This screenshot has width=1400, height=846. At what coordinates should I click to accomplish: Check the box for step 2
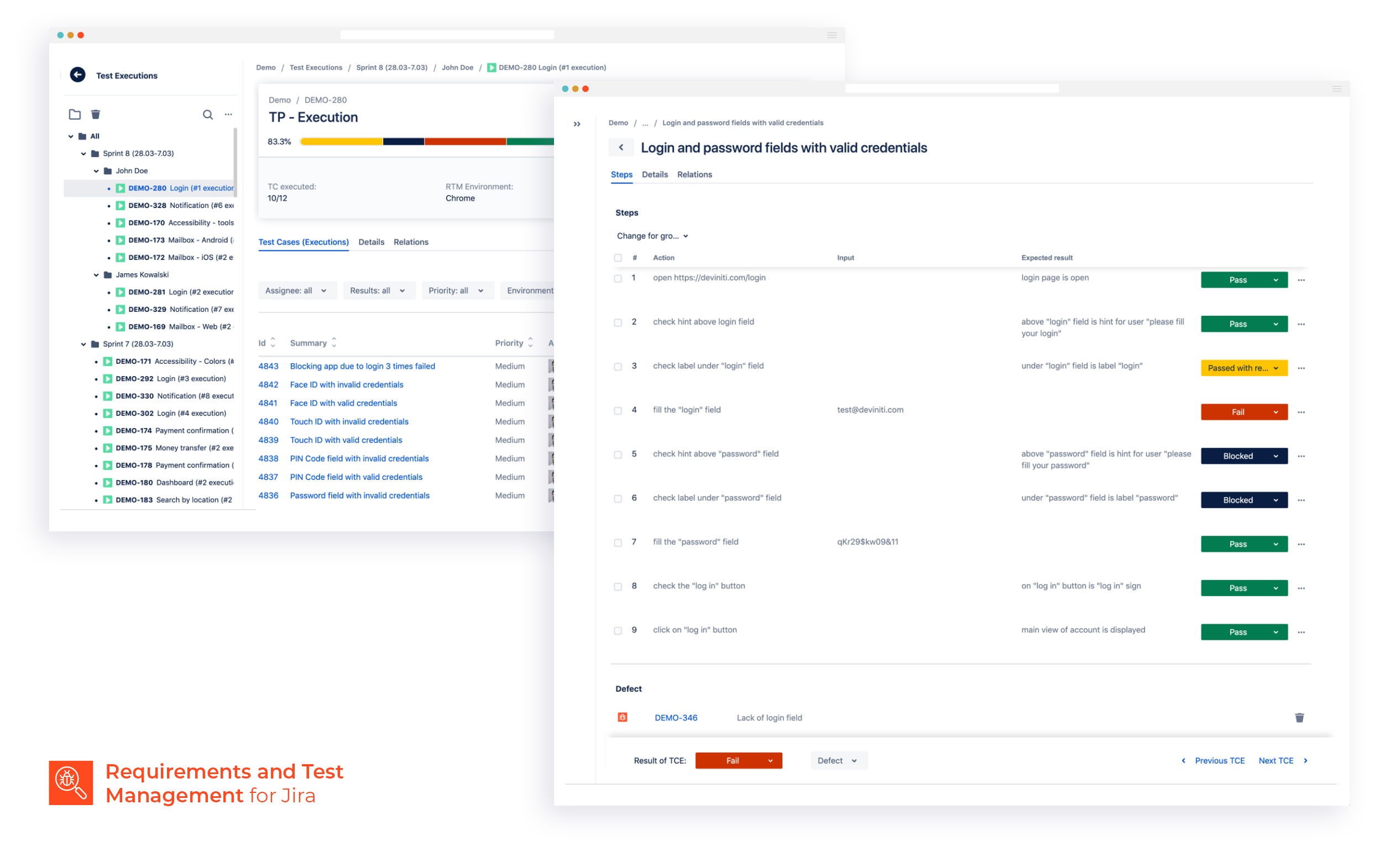click(619, 323)
